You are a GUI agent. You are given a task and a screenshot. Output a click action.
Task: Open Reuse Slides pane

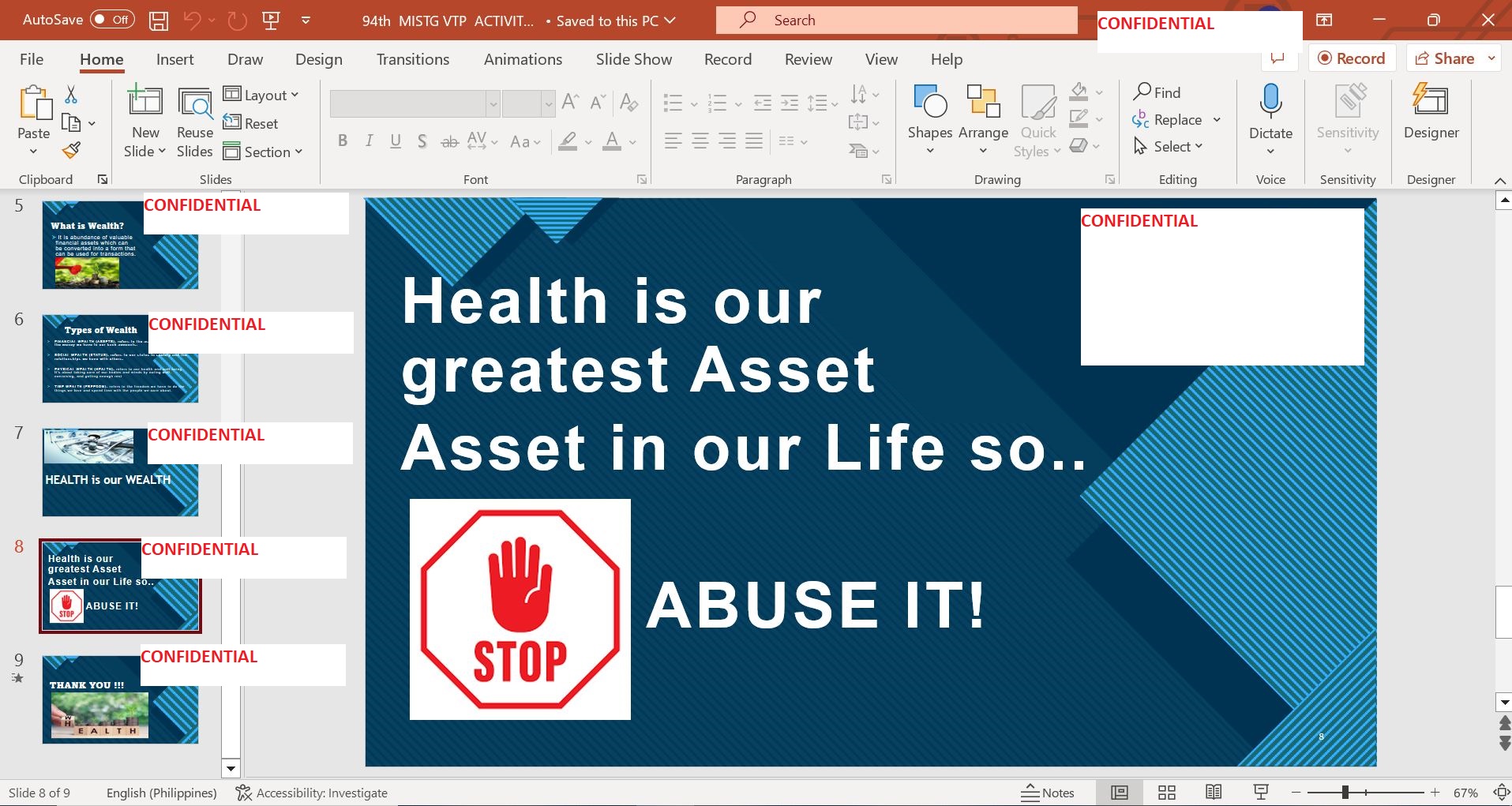pyautogui.click(x=195, y=121)
